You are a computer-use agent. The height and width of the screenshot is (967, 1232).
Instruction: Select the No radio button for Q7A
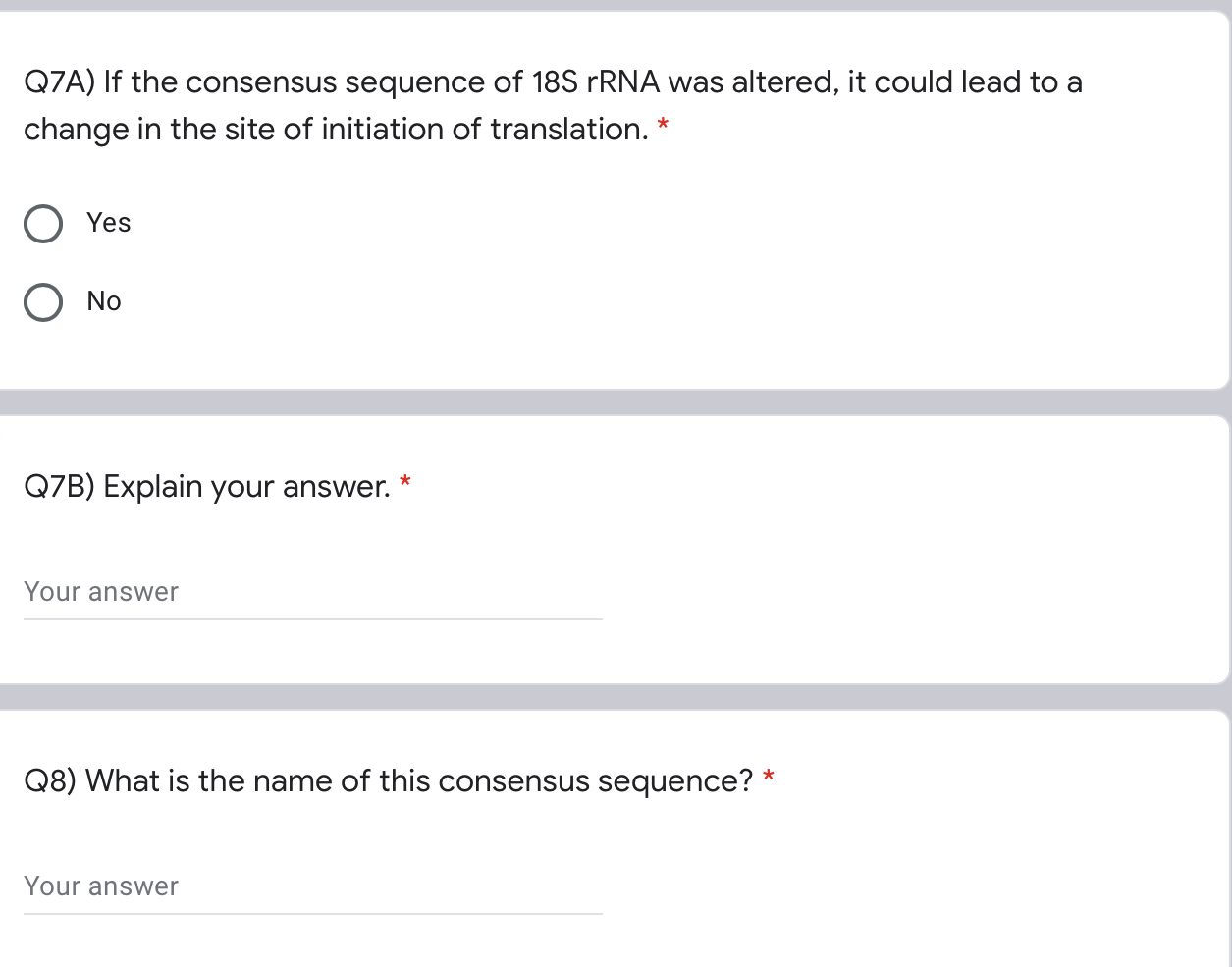43,301
